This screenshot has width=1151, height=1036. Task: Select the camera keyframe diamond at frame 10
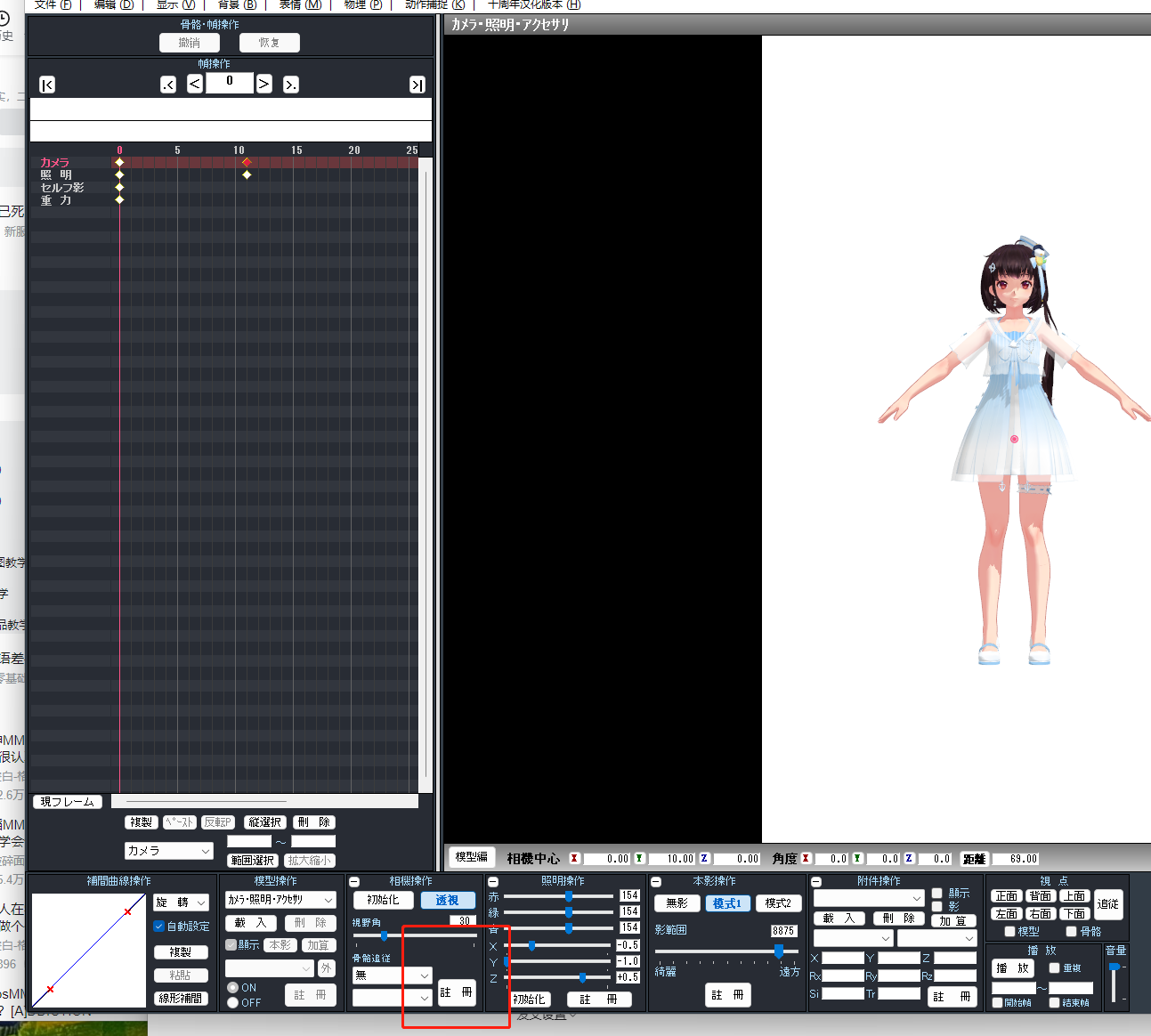[x=247, y=162]
